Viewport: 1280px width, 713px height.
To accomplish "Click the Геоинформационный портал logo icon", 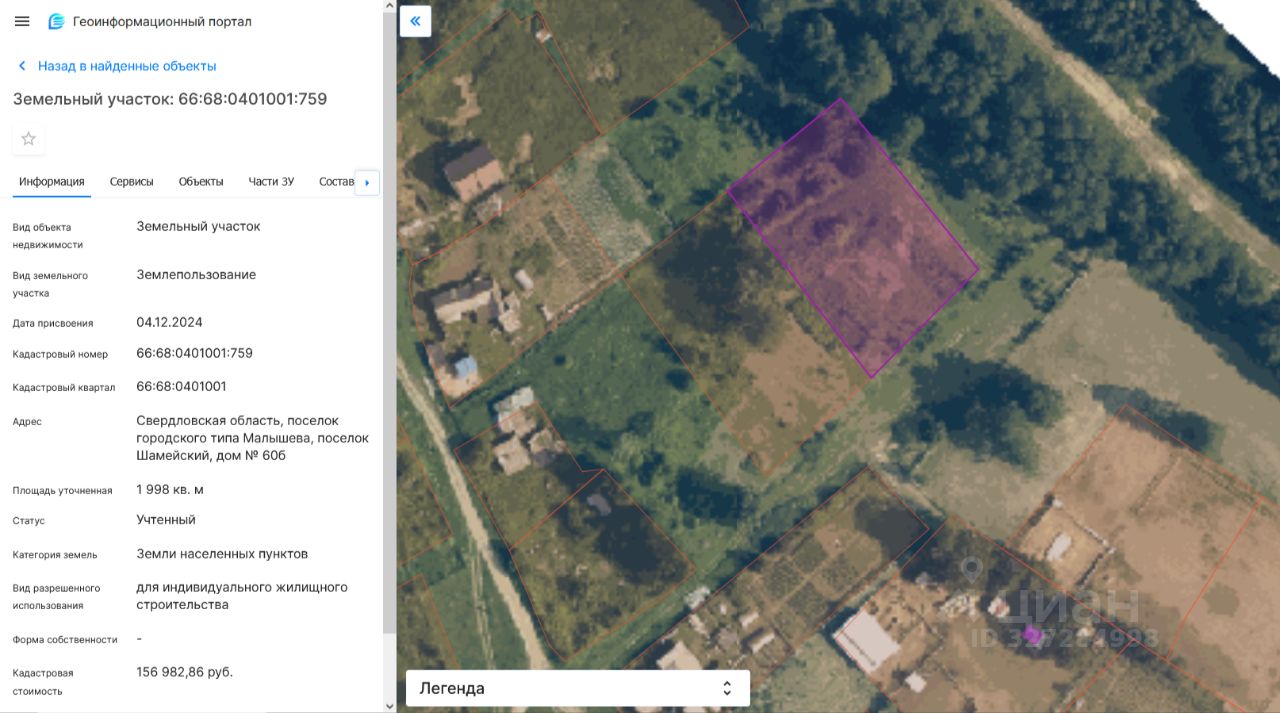I will coord(56,21).
